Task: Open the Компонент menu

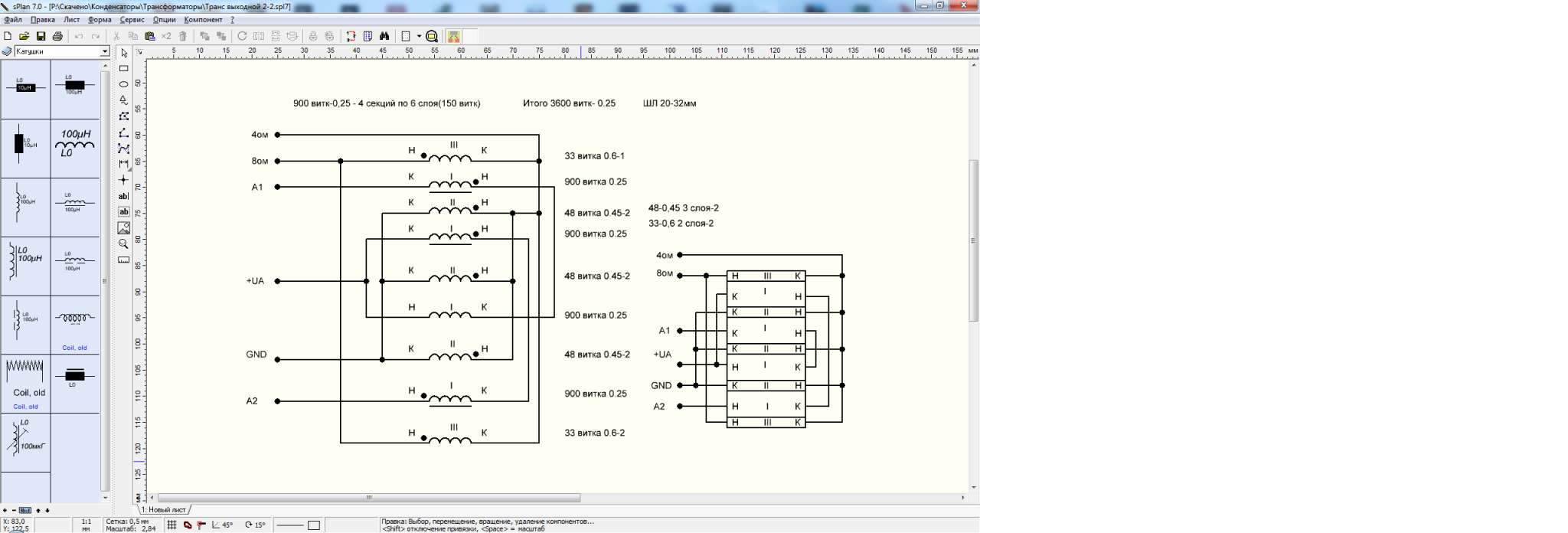Action: [203, 20]
